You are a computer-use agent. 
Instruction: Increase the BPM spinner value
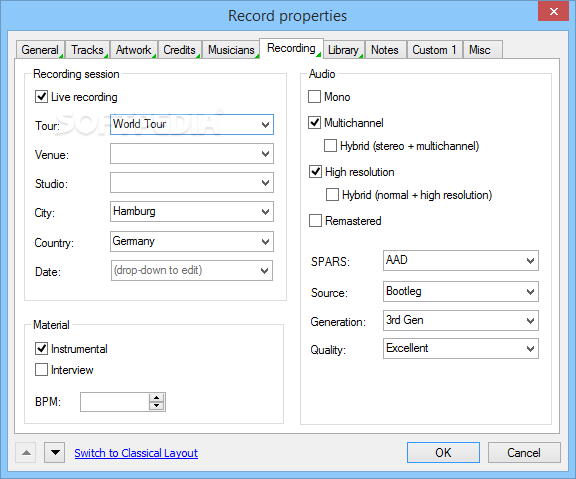pyautogui.click(x=157, y=398)
